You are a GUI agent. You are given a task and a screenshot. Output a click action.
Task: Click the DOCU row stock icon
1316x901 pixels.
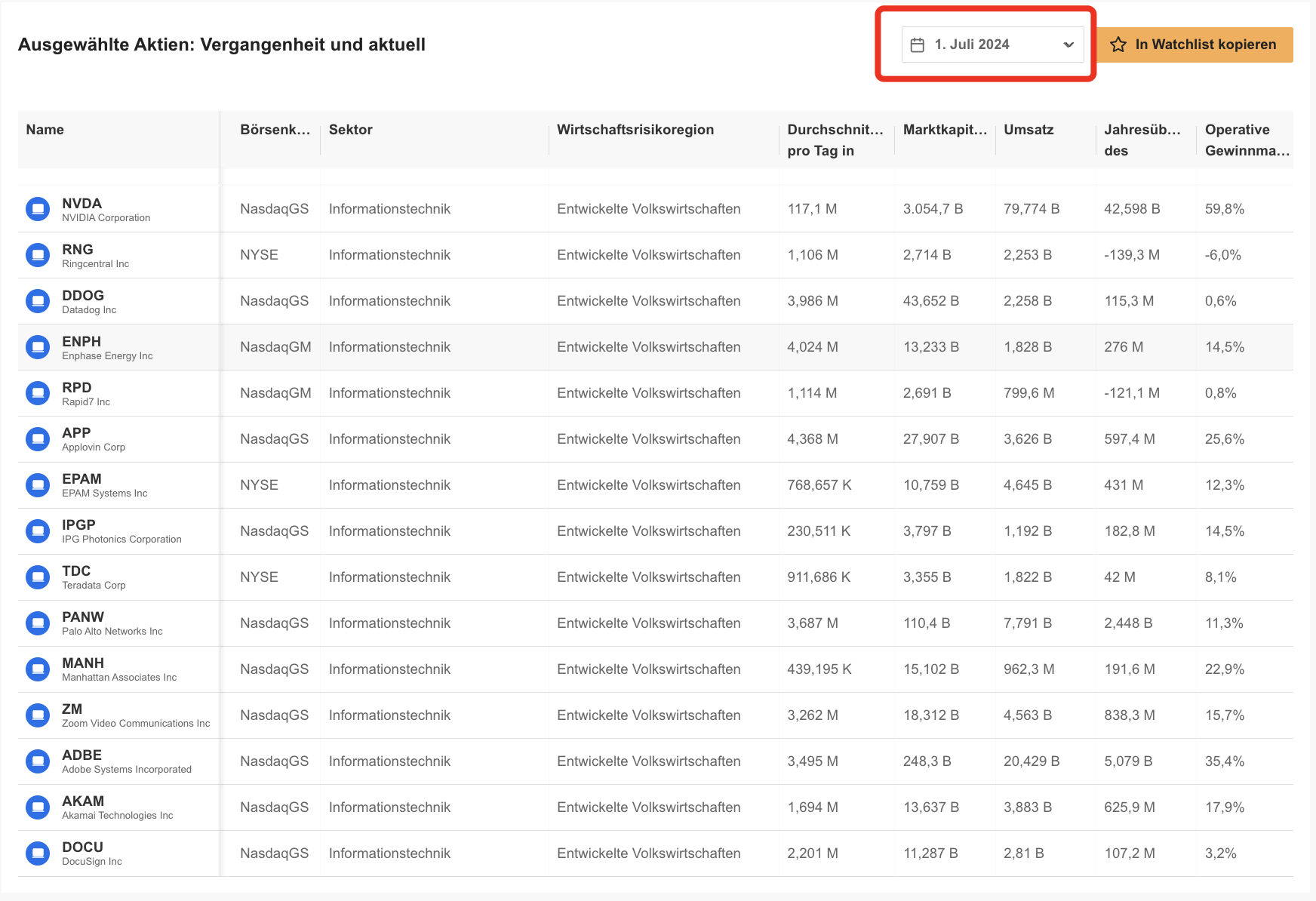click(38, 853)
